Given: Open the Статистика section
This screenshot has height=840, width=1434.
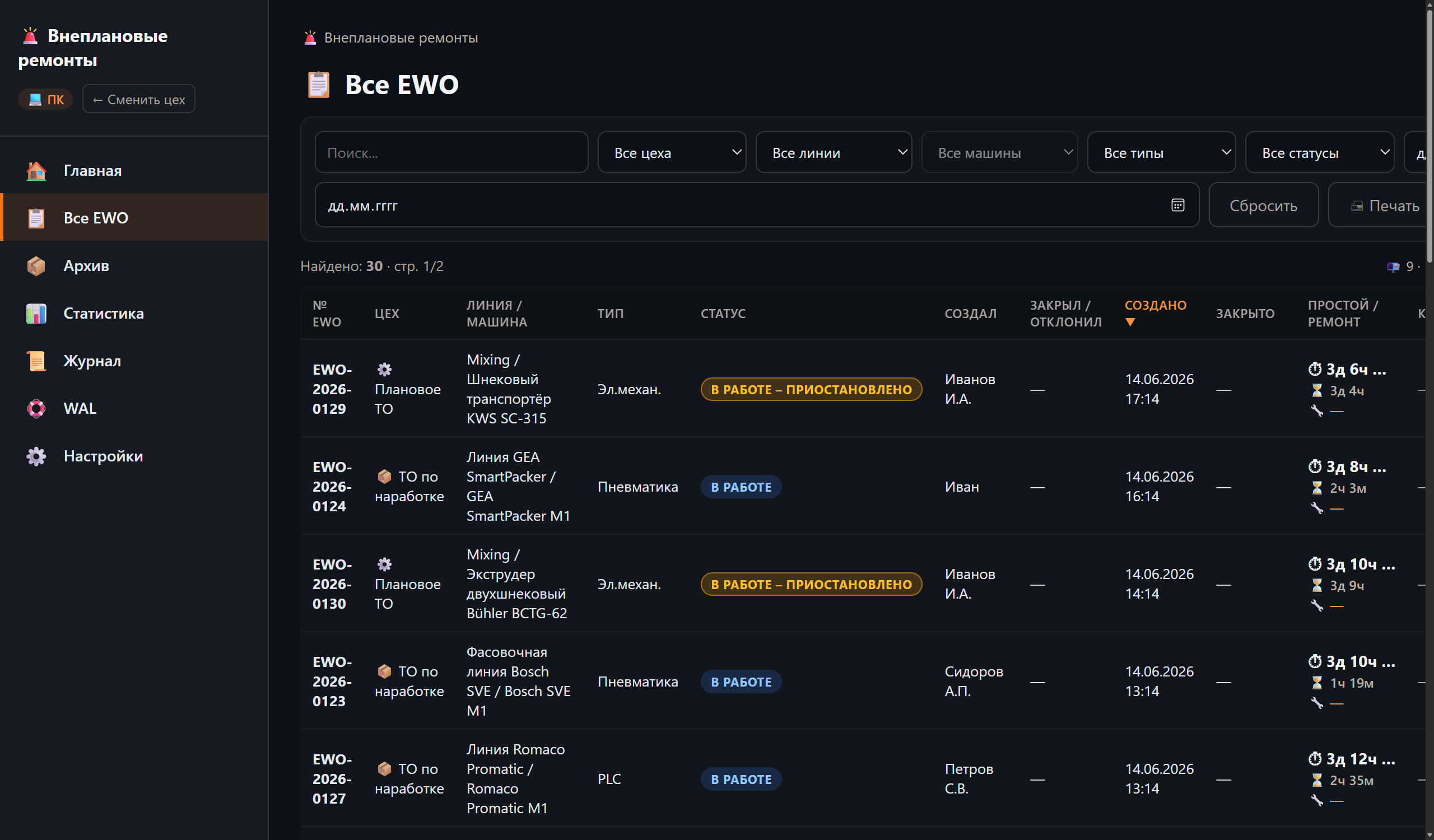Looking at the screenshot, I should point(134,314).
